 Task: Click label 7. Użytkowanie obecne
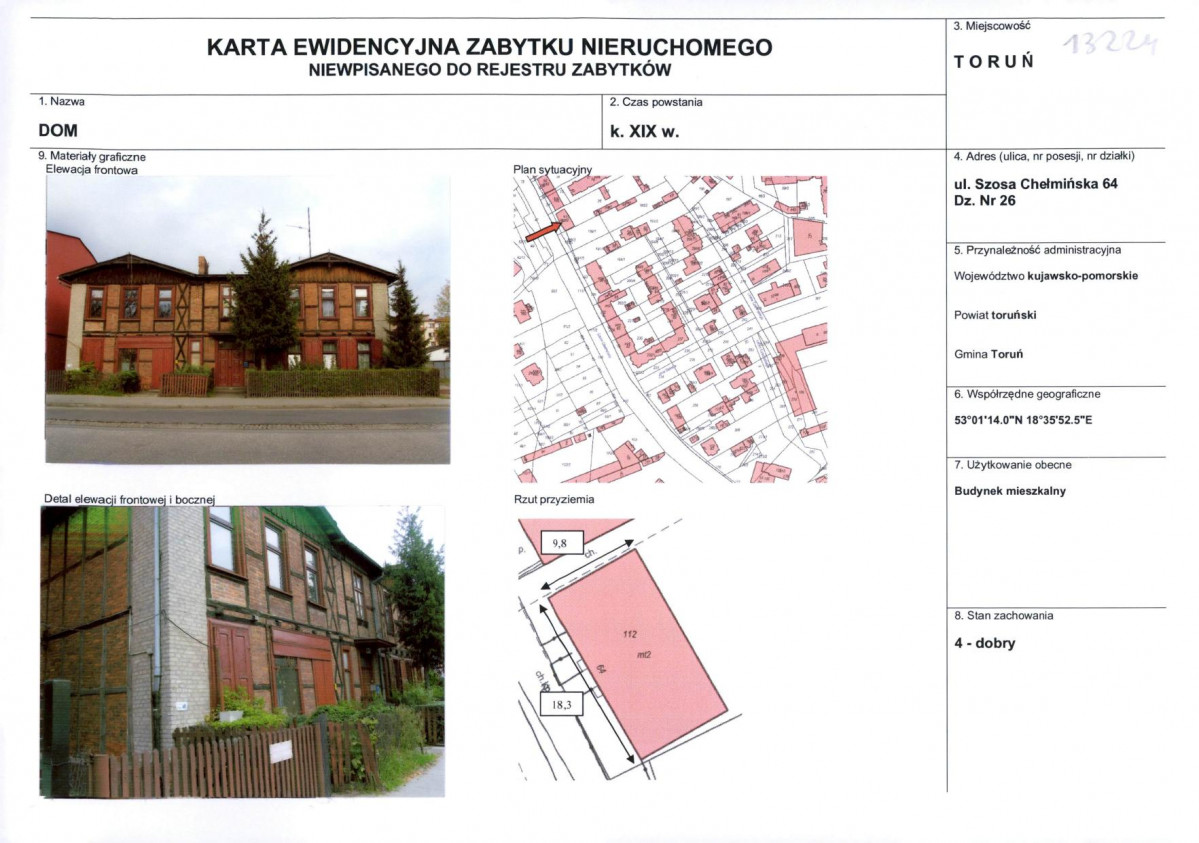tap(1012, 465)
